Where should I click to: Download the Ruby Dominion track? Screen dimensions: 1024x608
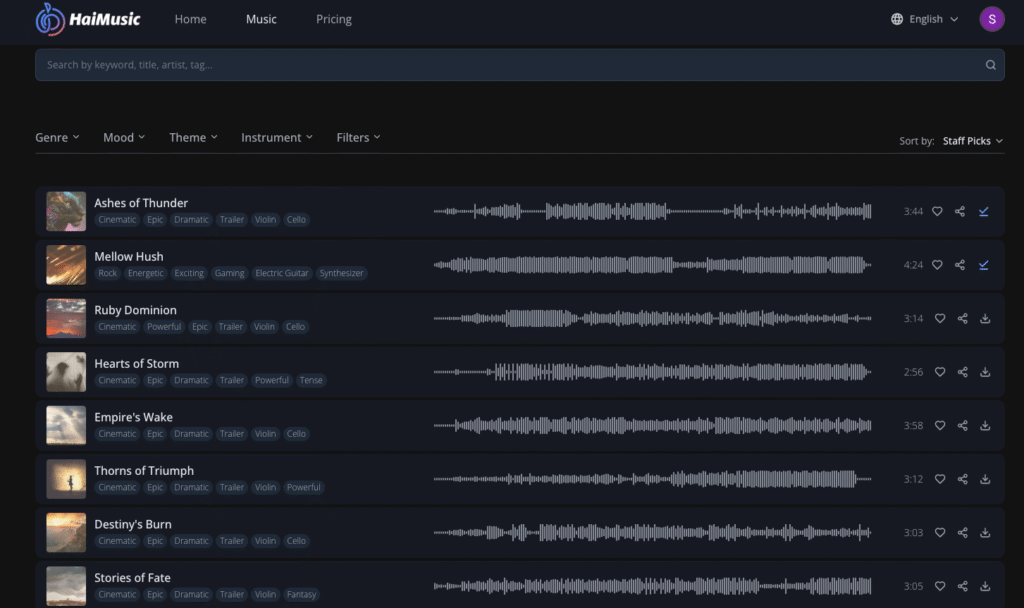point(985,318)
